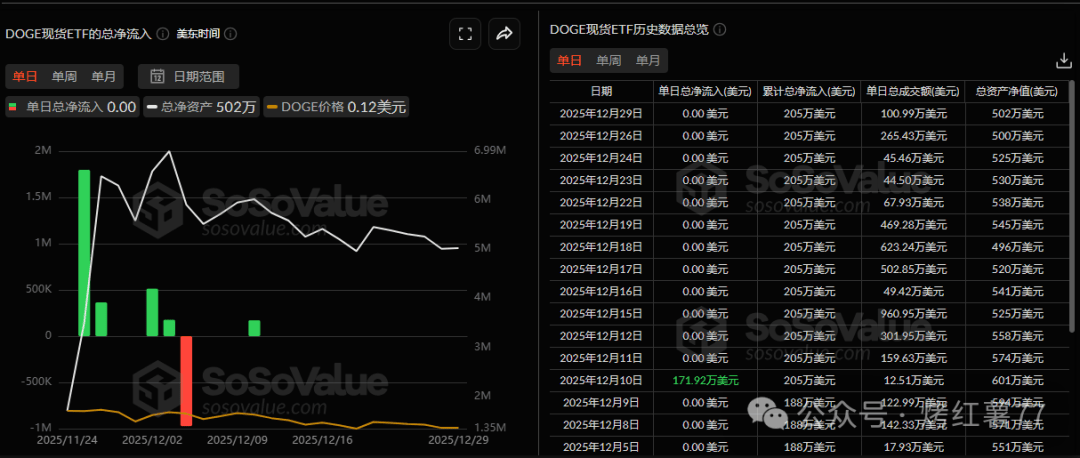Click the fullscreen chart icon

464,33
